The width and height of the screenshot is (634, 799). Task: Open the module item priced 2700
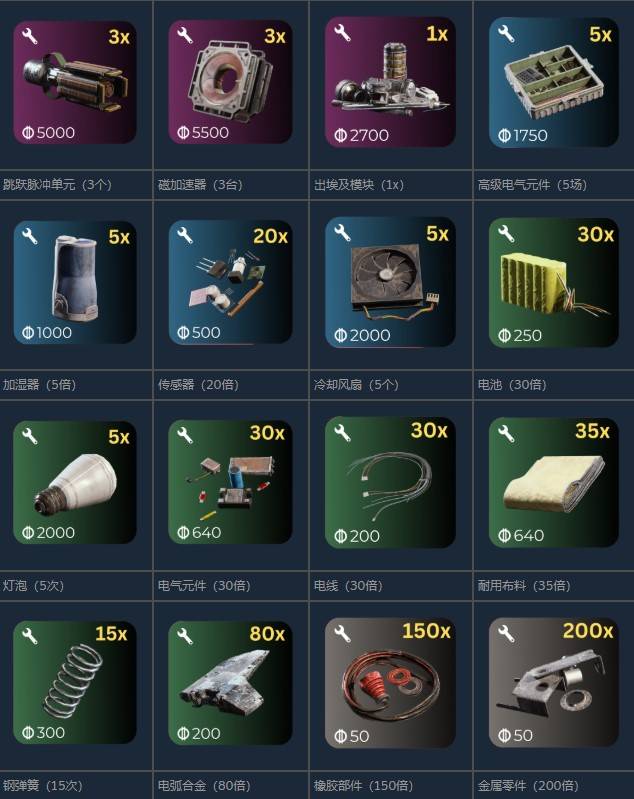(390, 82)
